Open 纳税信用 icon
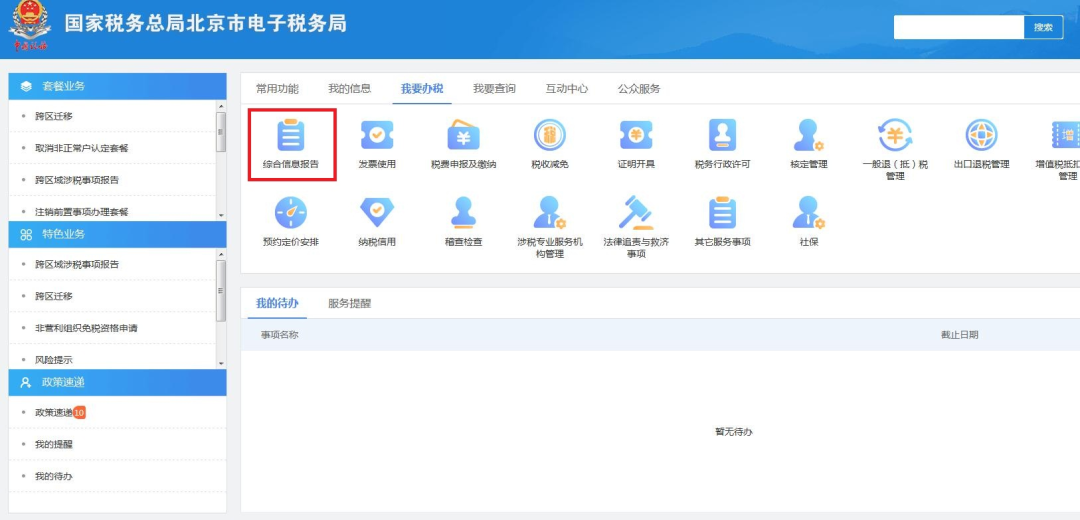1080x520 pixels. click(377, 212)
